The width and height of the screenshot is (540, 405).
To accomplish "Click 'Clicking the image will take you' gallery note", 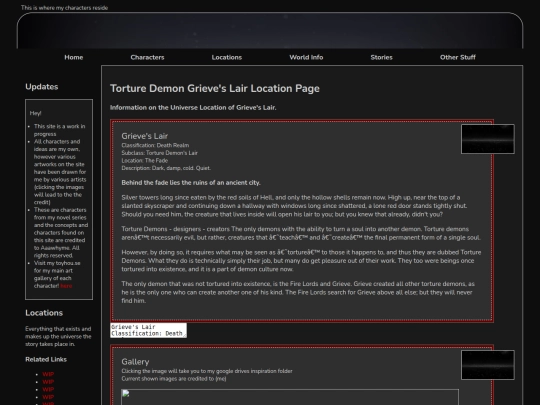I will click(207, 371).
